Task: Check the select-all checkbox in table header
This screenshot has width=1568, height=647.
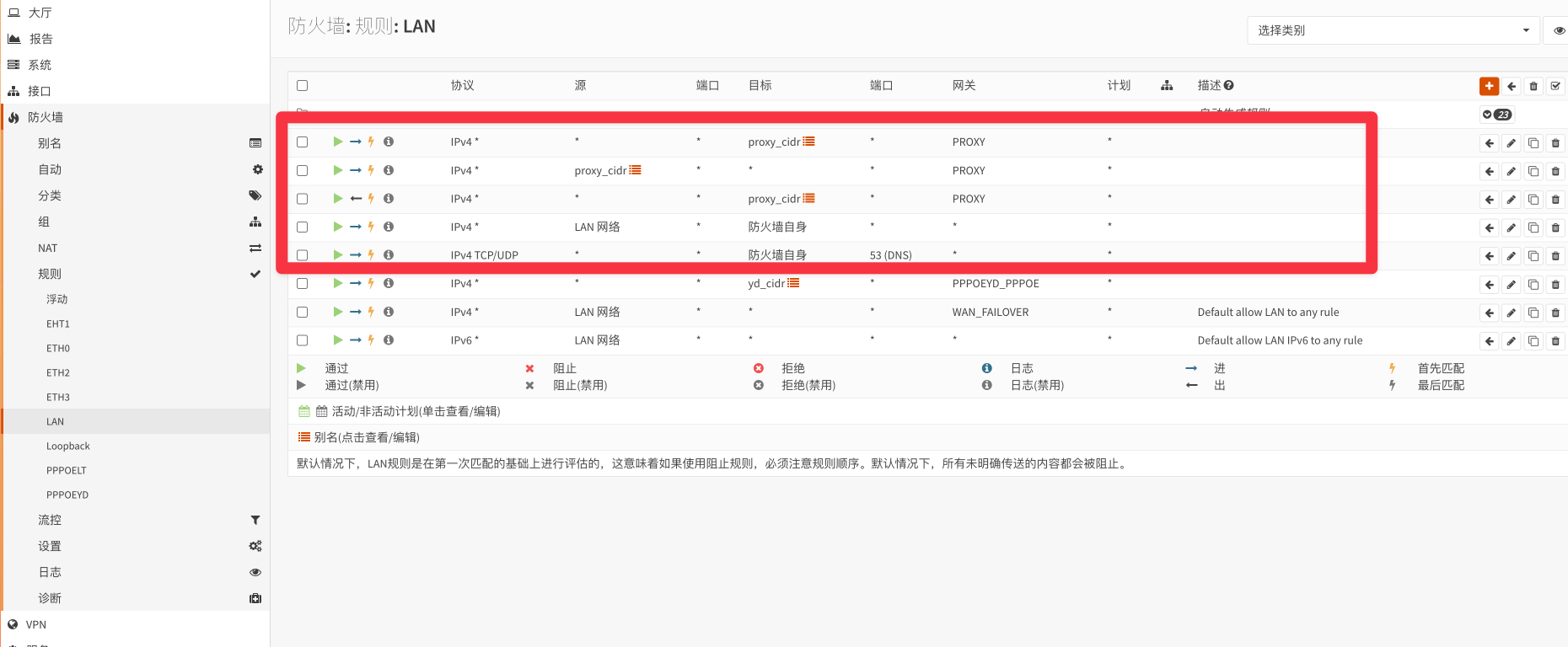Action: 303,85
